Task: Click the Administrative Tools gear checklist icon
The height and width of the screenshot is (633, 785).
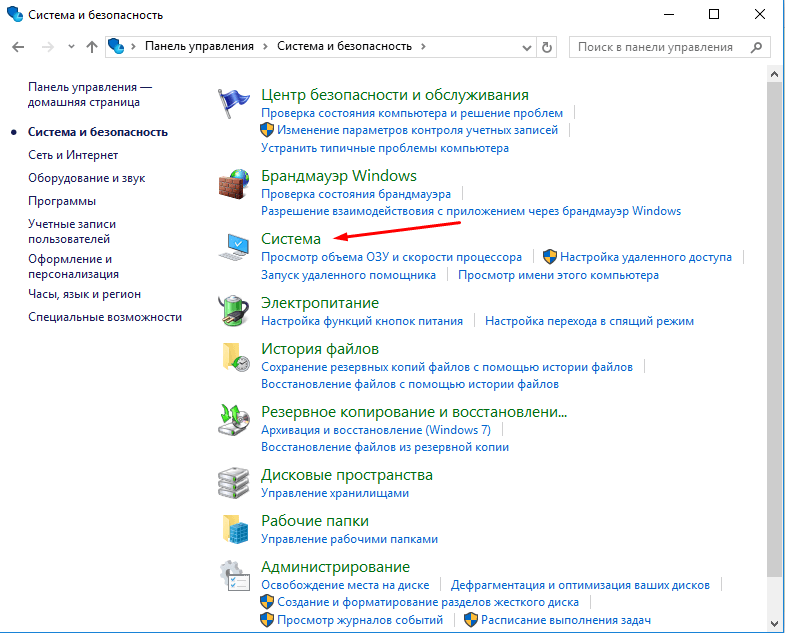Action: [234, 576]
